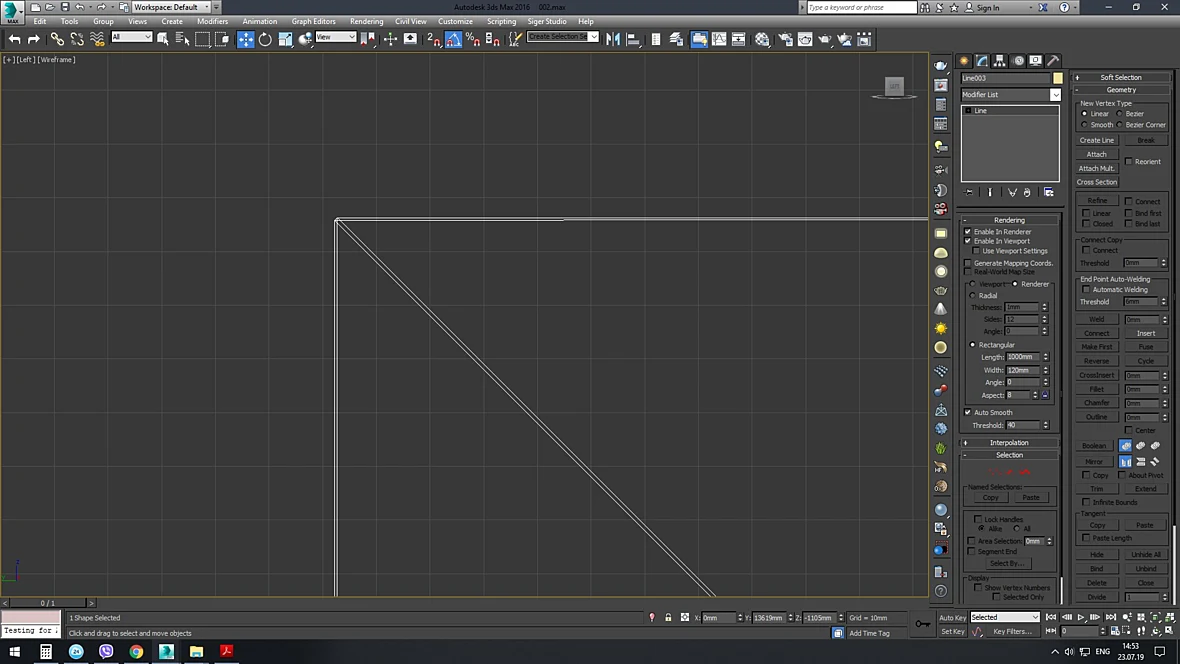Click the Play Animation button
This screenshot has width=1180, height=664.
(x=1081, y=617)
